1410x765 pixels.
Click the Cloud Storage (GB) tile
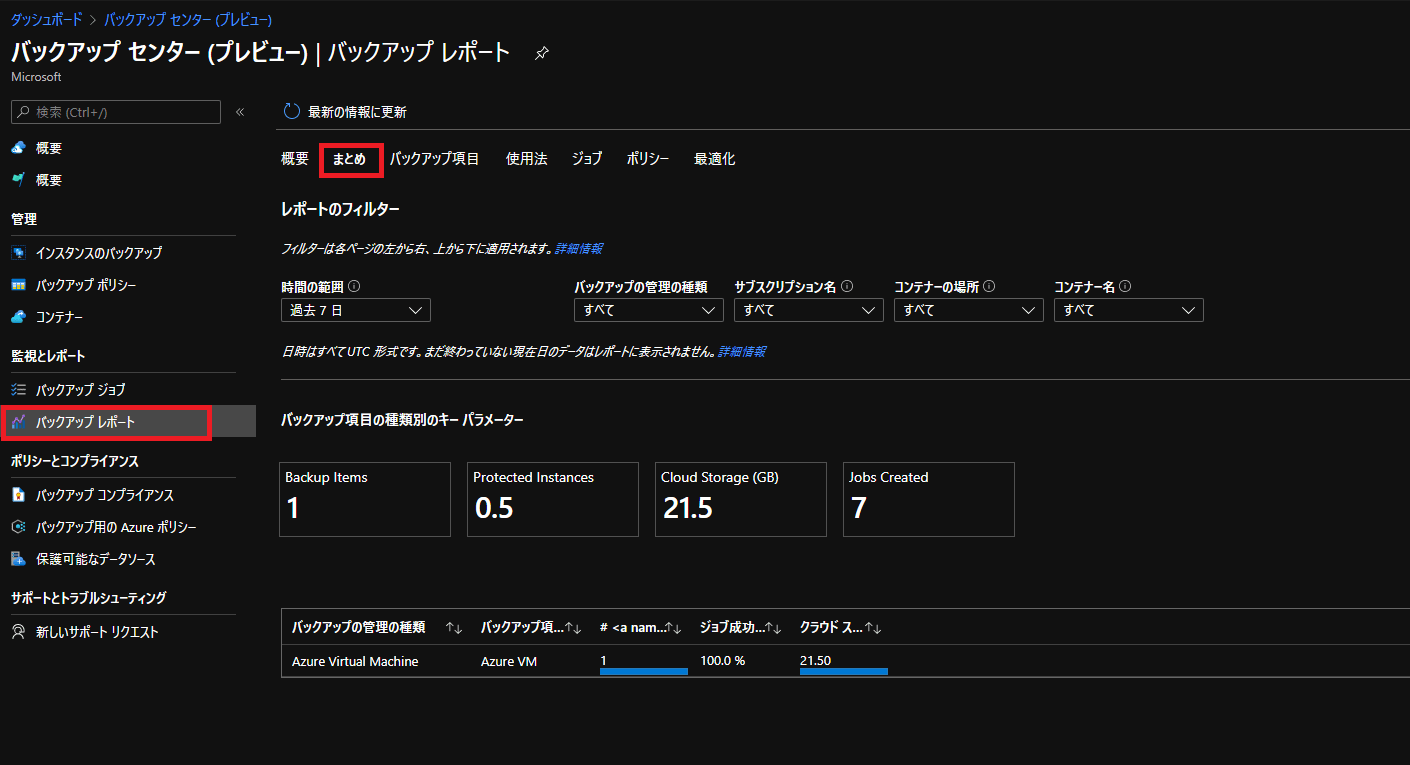point(741,499)
